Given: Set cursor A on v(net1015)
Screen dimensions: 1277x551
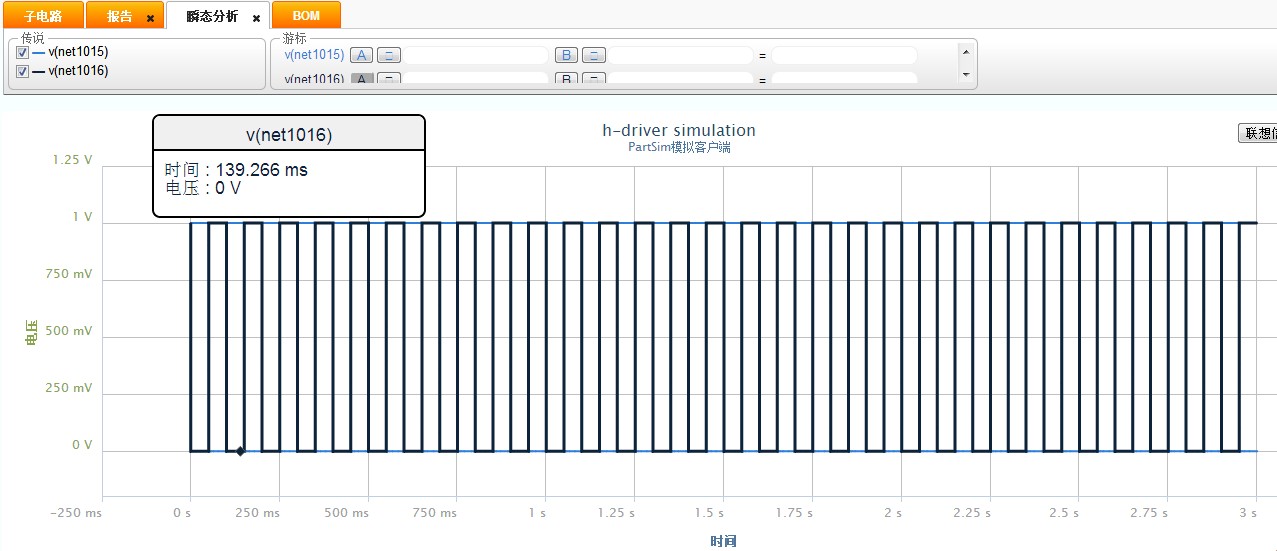Looking at the screenshot, I should click(x=362, y=55).
